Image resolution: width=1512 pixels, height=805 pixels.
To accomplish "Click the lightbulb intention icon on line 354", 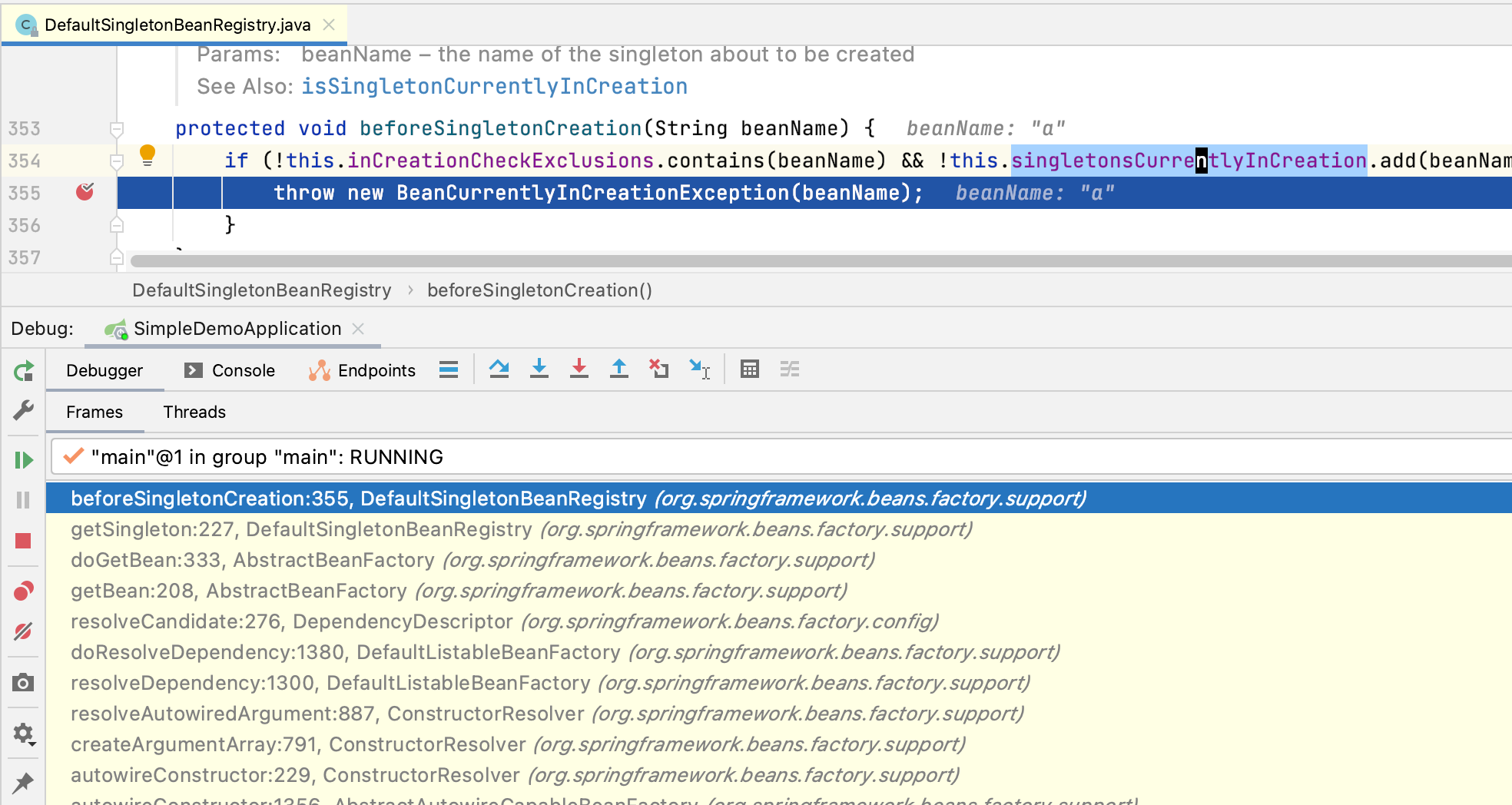I will click(148, 156).
